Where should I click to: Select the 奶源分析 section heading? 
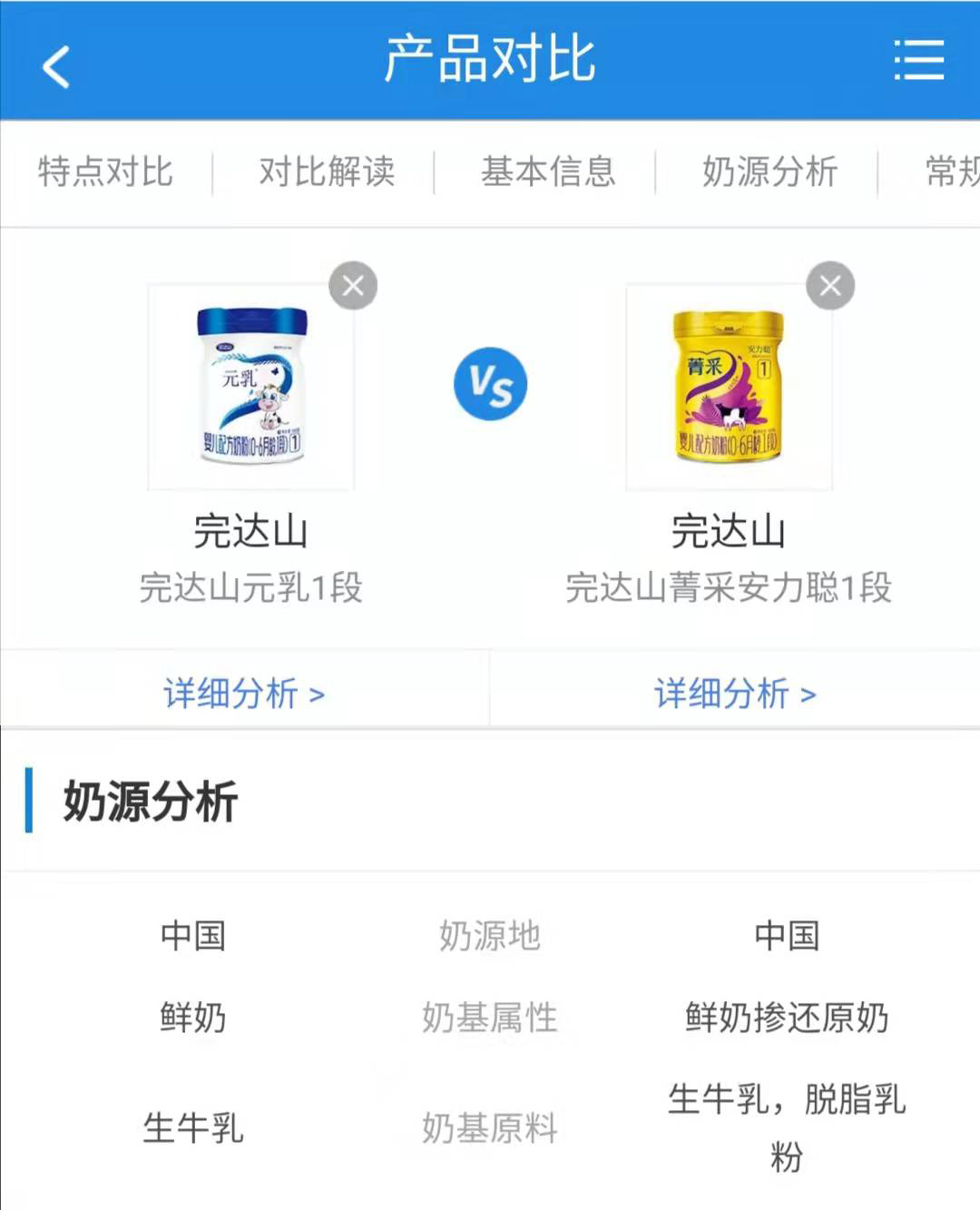click(x=151, y=802)
